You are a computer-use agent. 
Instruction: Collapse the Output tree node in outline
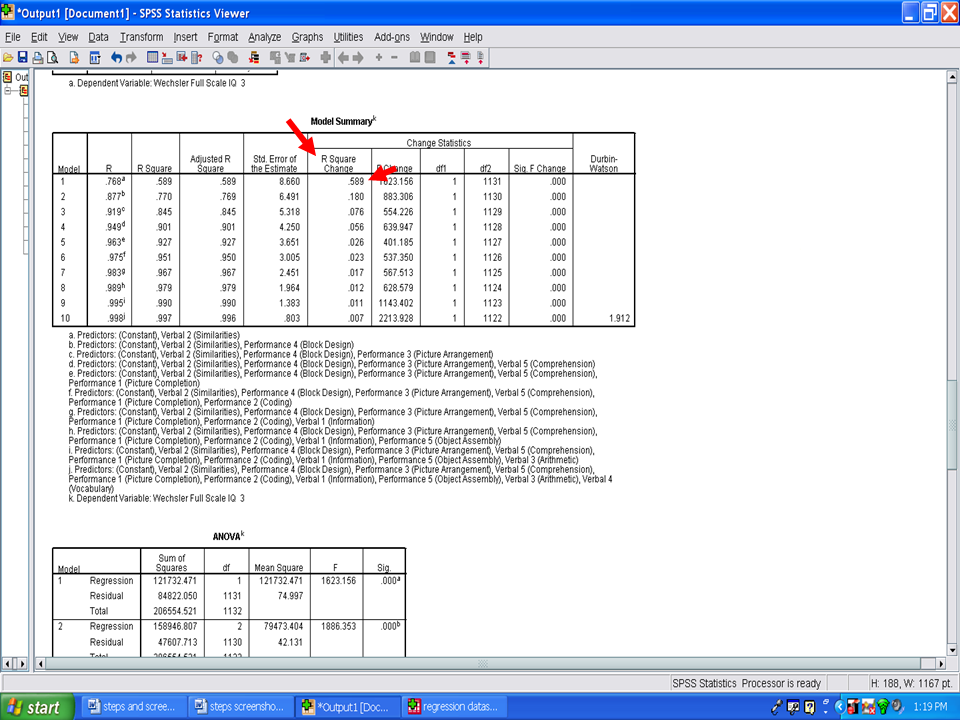point(9,91)
